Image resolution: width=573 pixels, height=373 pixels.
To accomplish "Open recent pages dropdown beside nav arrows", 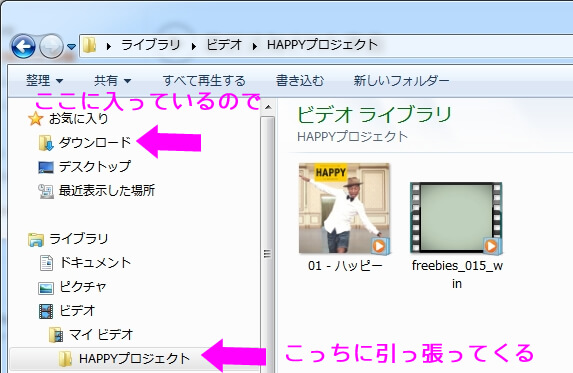I will click(72, 47).
